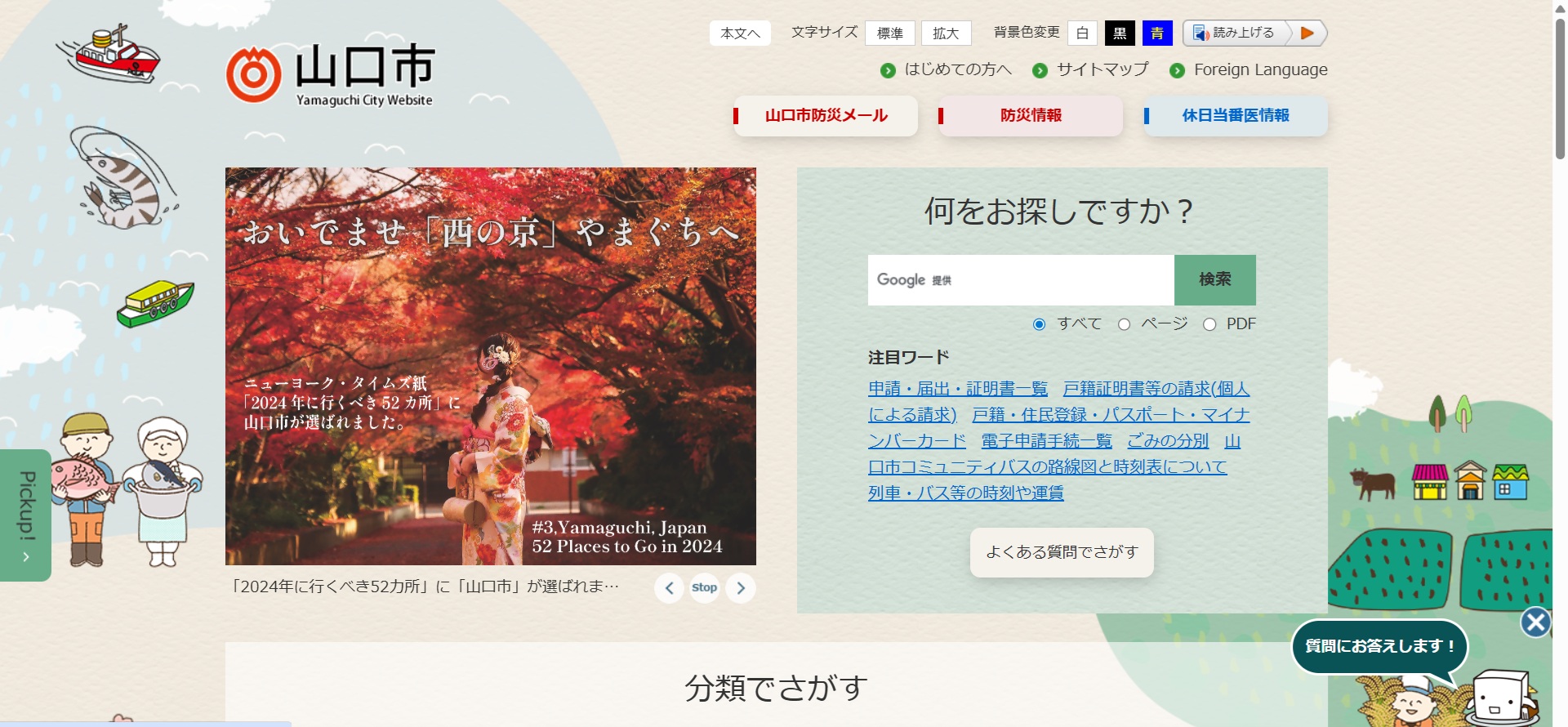This screenshot has width=1568, height=727.
Task: Expand the Pickup! side tab
Action: pyautogui.click(x=25, y=515)
